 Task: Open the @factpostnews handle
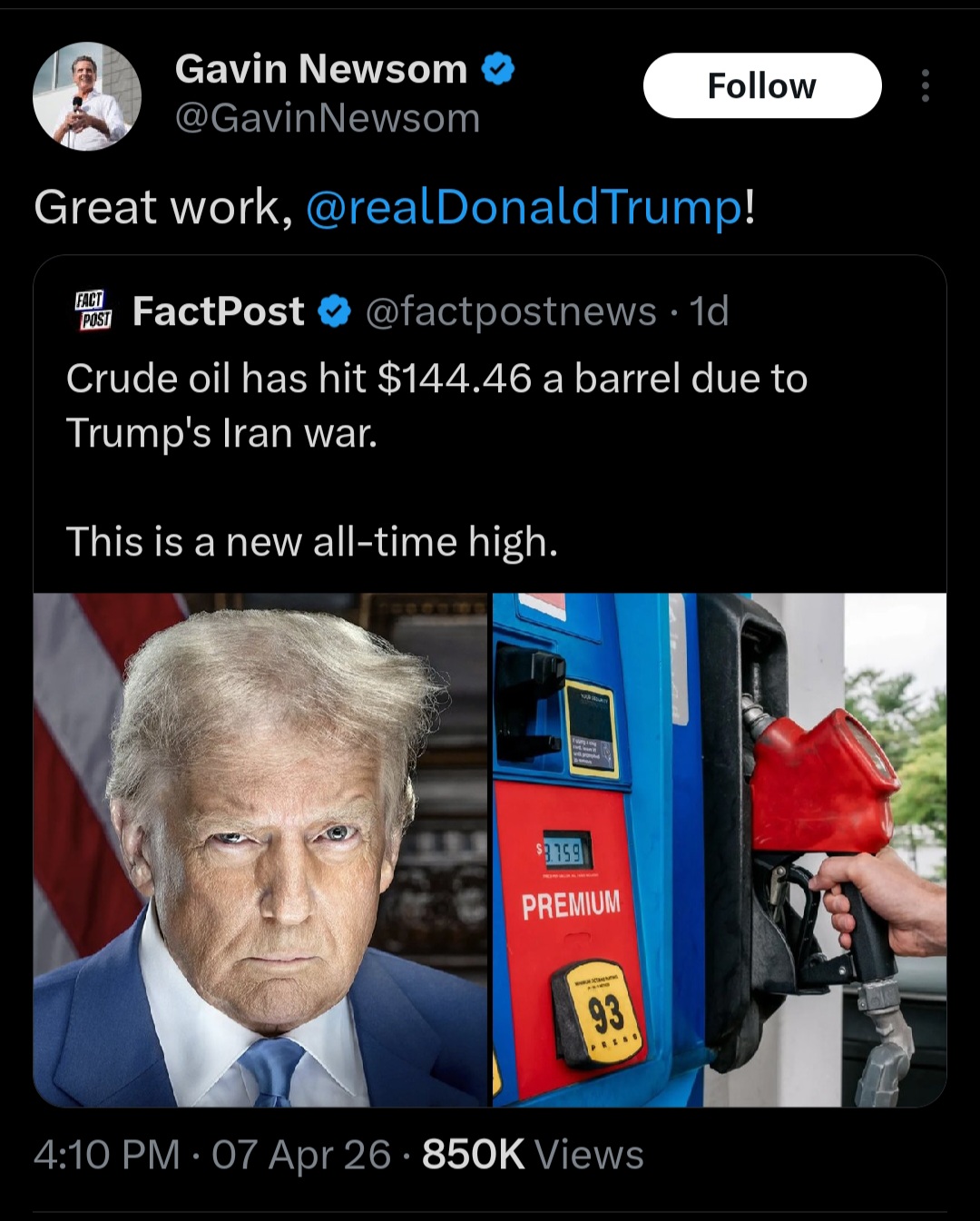point(511,311)
